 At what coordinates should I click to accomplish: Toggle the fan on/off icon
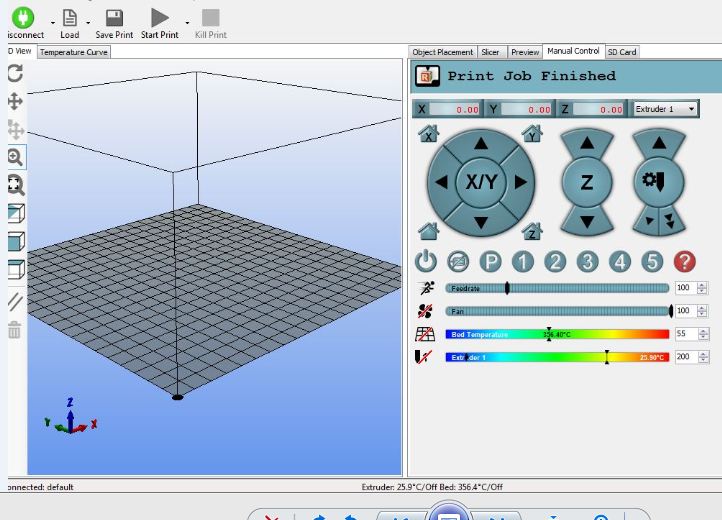coord(425,311)
